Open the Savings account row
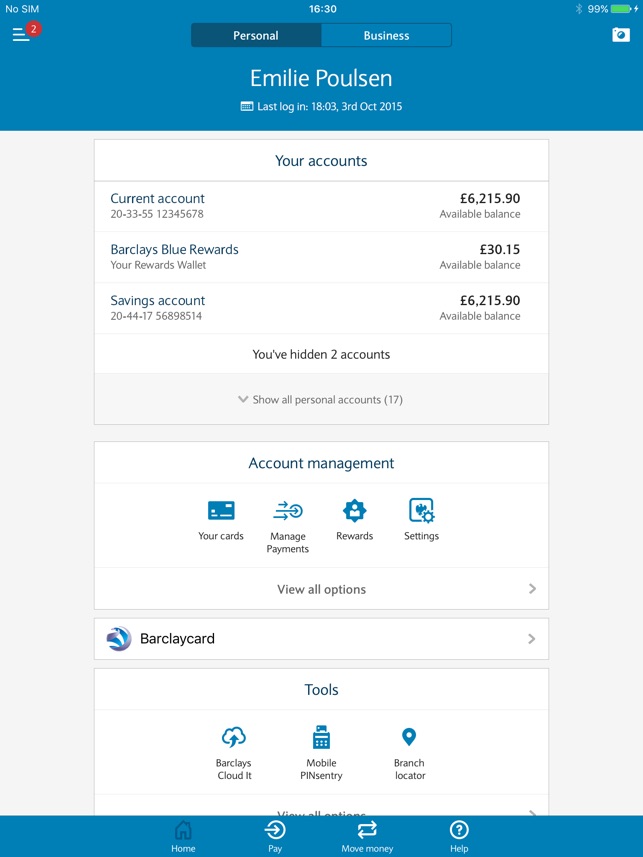The width and height of the screenshot is (643, 857). pyautogui.click(x=321, y=308)
